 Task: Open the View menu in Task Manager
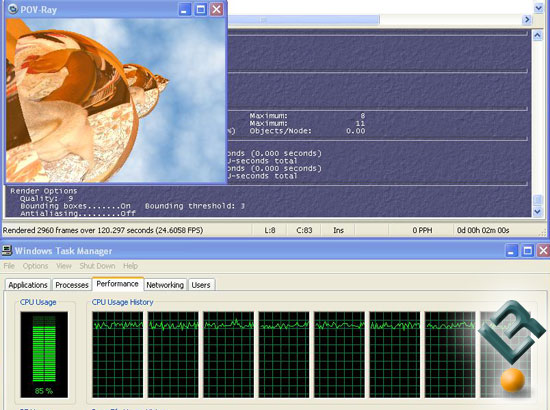64,266
